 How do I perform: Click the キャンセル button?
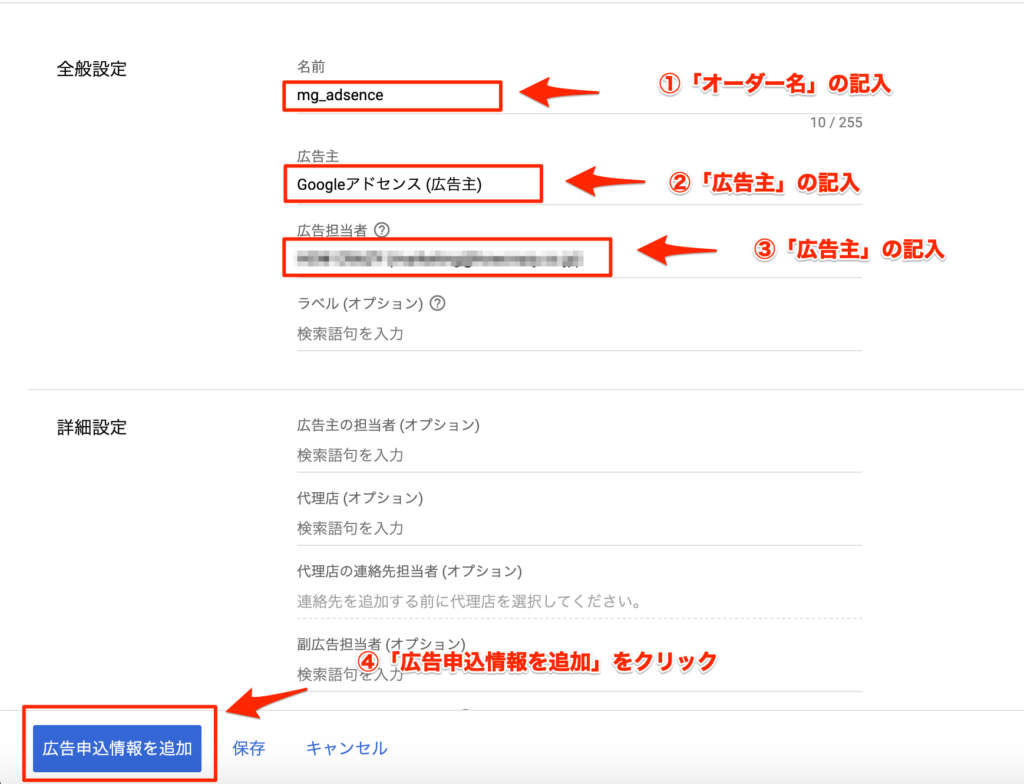[347, 748]
